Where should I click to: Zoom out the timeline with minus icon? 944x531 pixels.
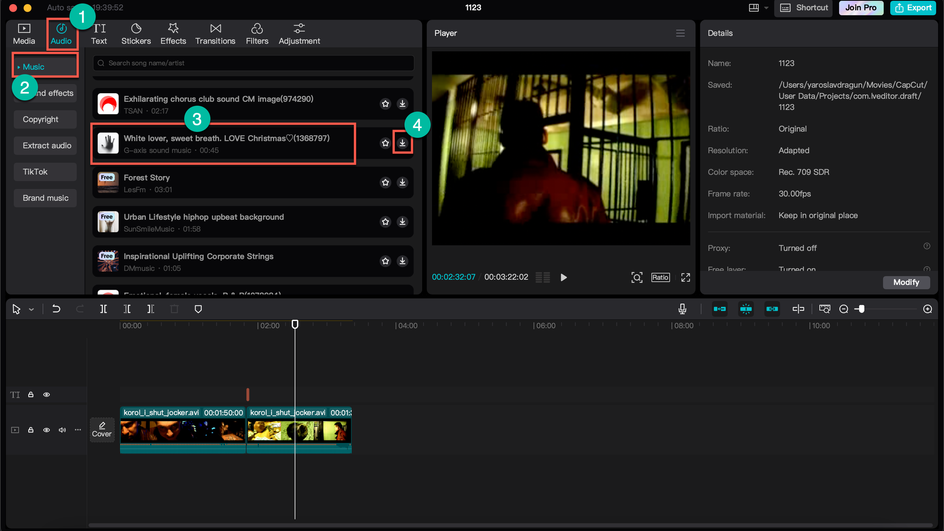coord(843,309)
